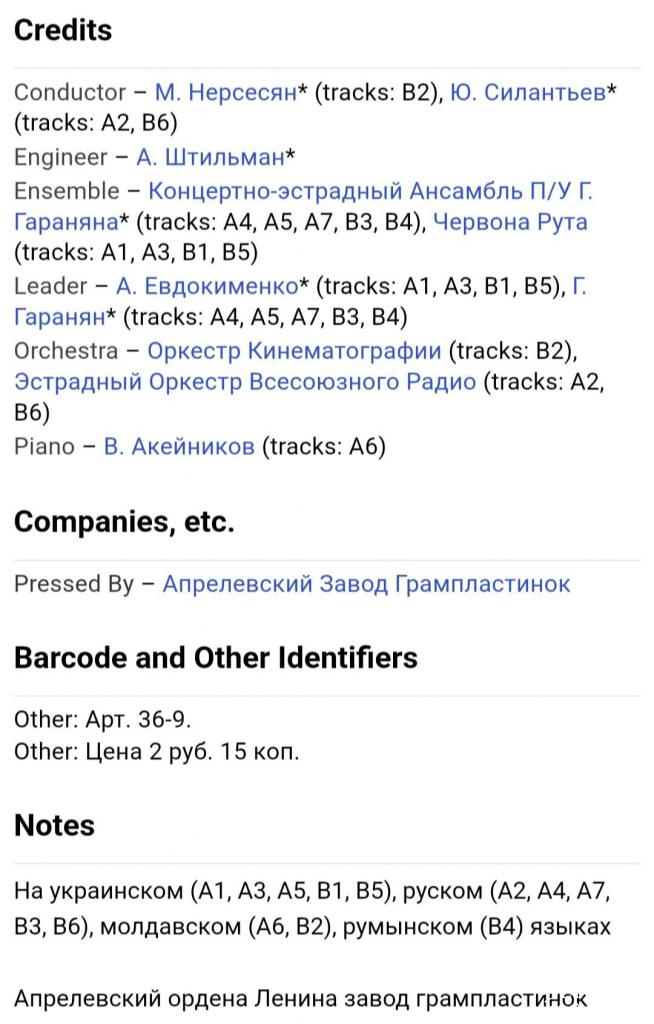Click the Companies, etc. heading
654x1024 pixels.
click(124, 522)
